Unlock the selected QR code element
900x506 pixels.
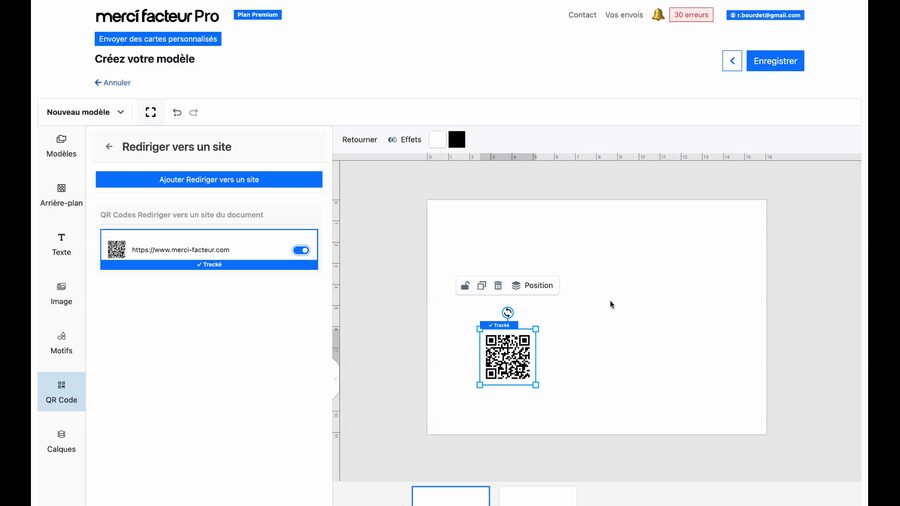point(465,285)
